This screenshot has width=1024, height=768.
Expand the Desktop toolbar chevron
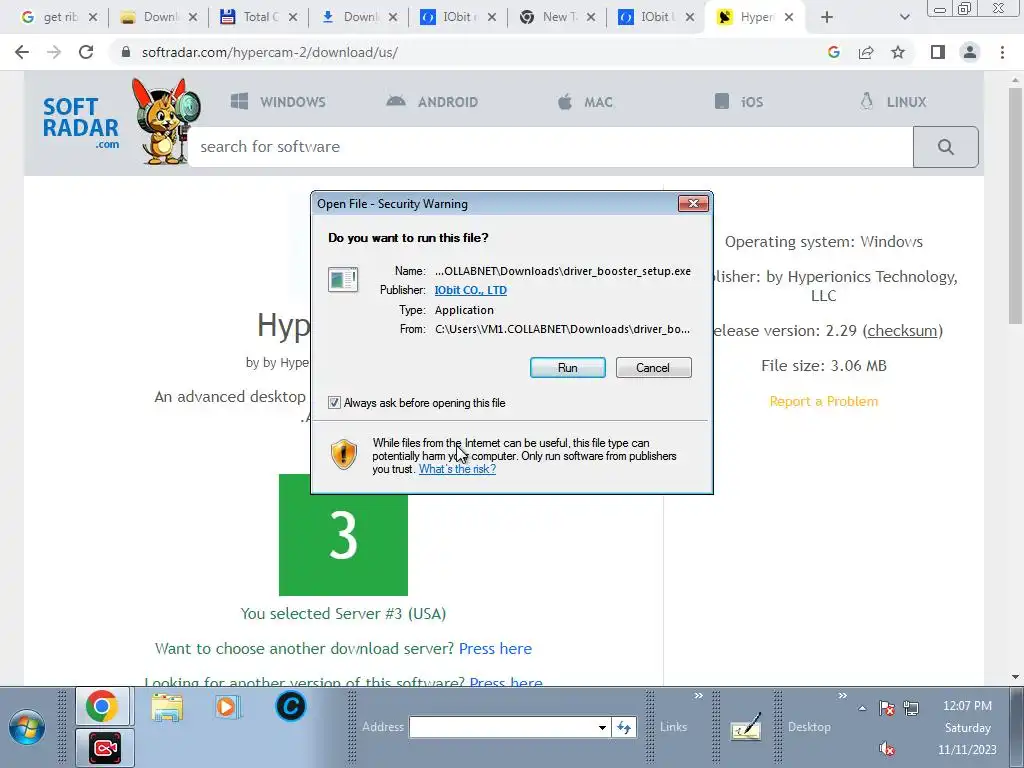(842, 696)
